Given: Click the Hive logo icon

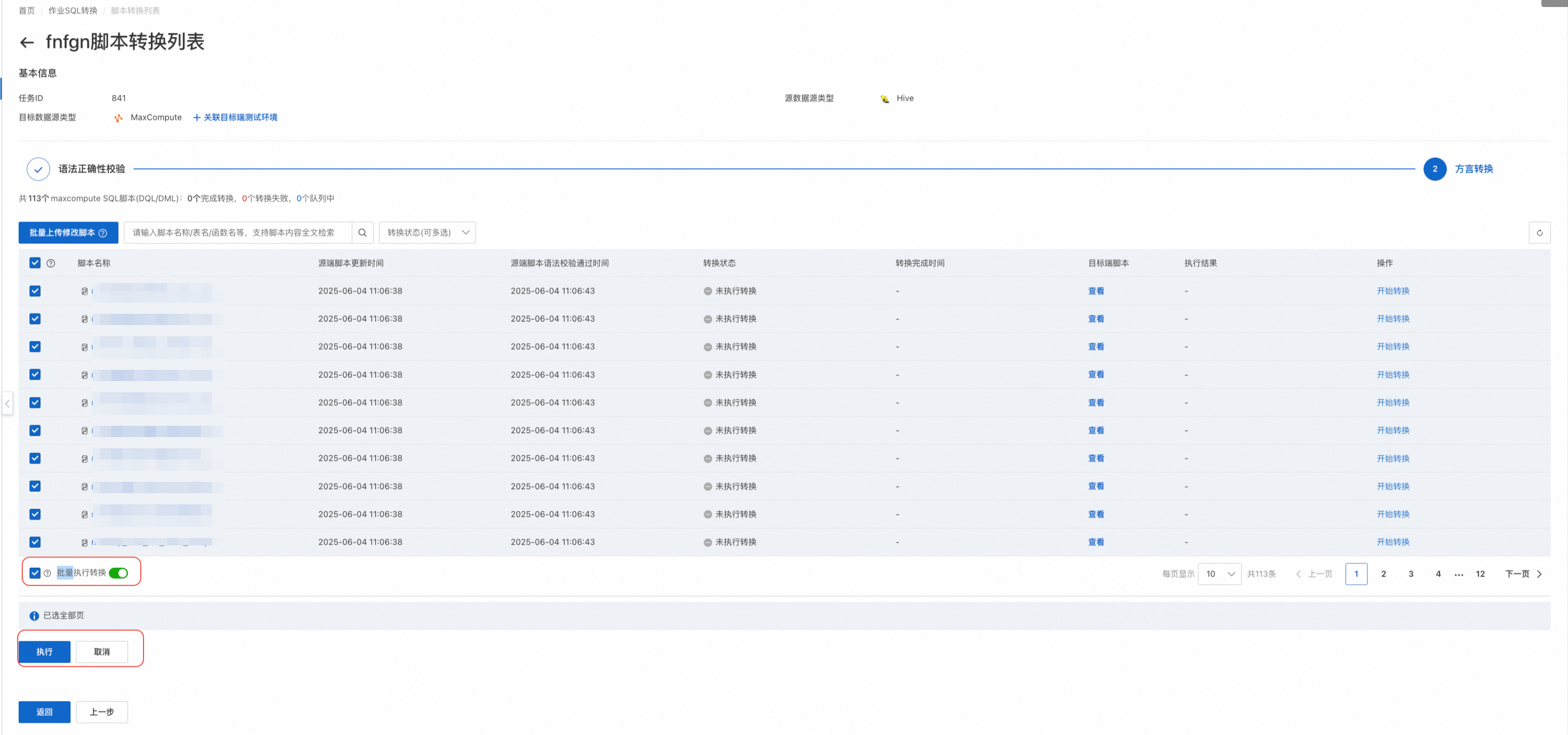Looking at the screenshot, I should pyautogui.click(x=884, y=99).
